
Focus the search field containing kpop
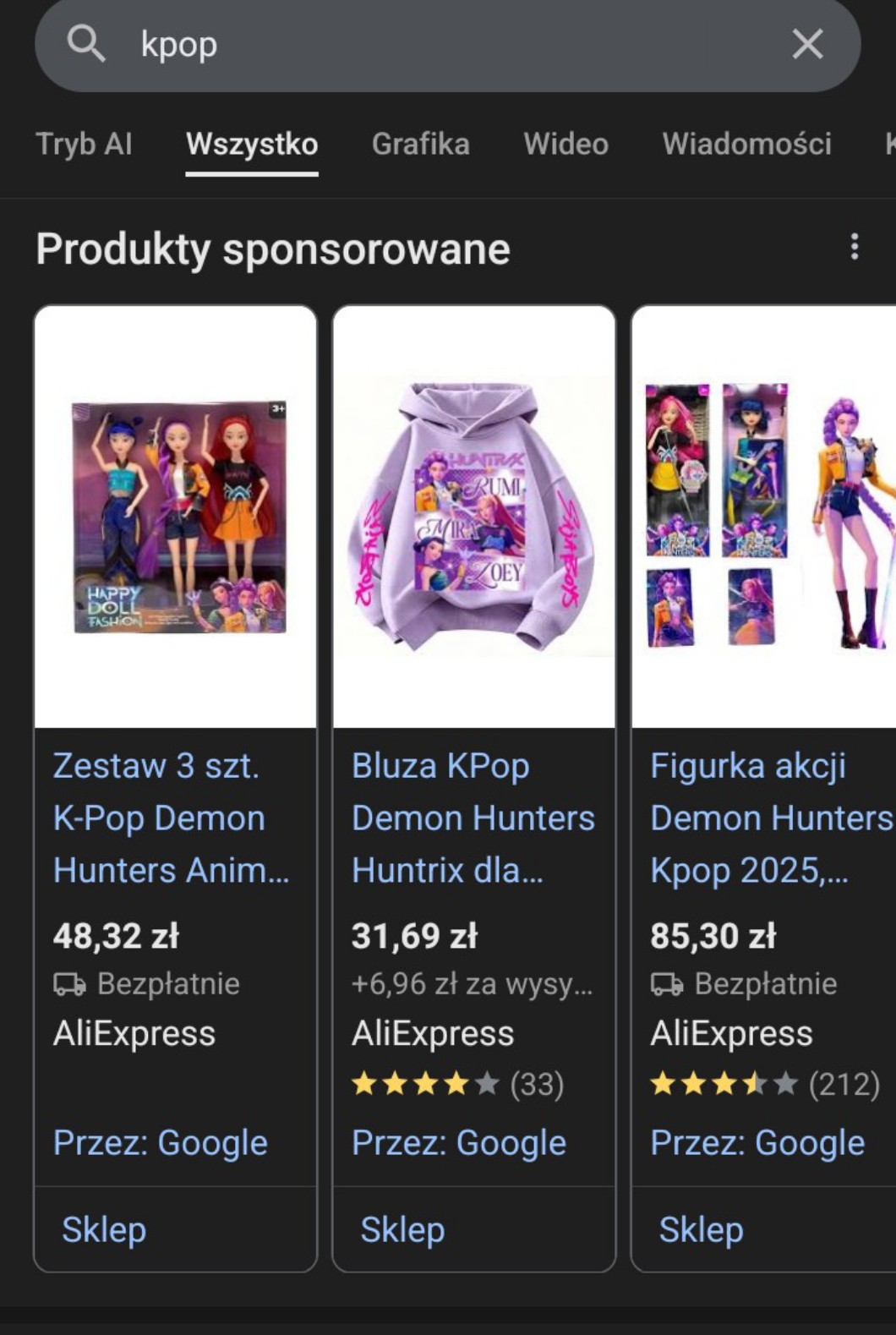(x=448, y=44)
